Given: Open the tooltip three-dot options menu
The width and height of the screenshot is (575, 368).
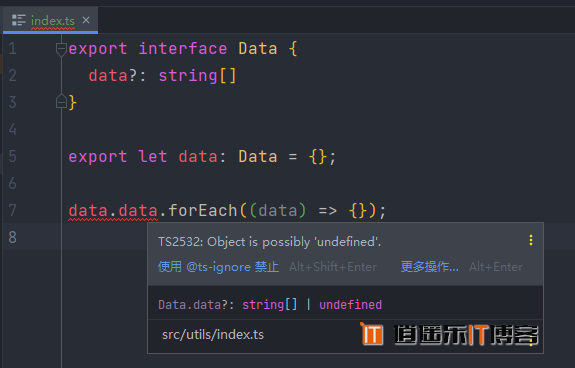Looking at the screenshot, I should point(531,240).
